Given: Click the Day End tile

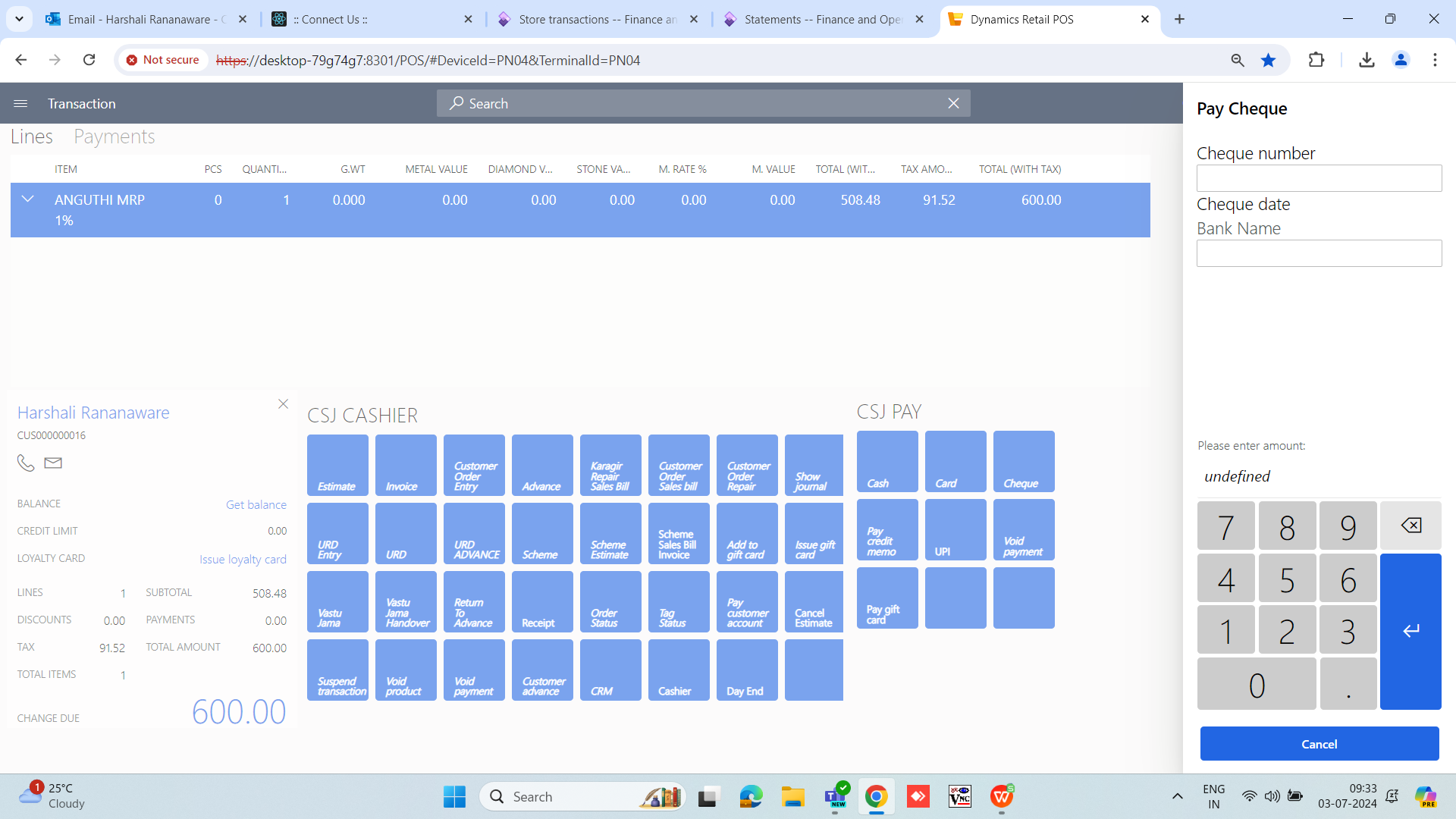Looking at the screenshot, I should coord(747,670).
